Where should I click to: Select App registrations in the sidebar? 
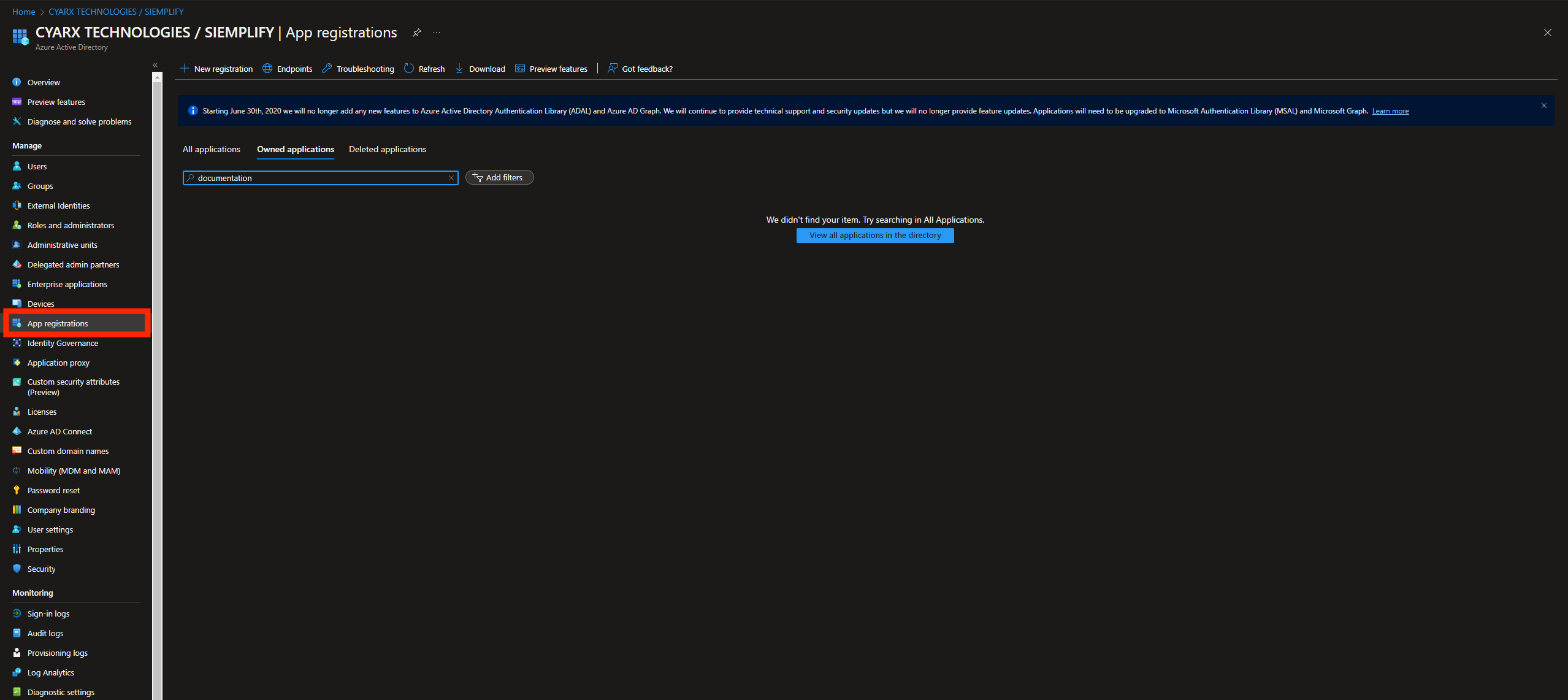tap(57, 323)
